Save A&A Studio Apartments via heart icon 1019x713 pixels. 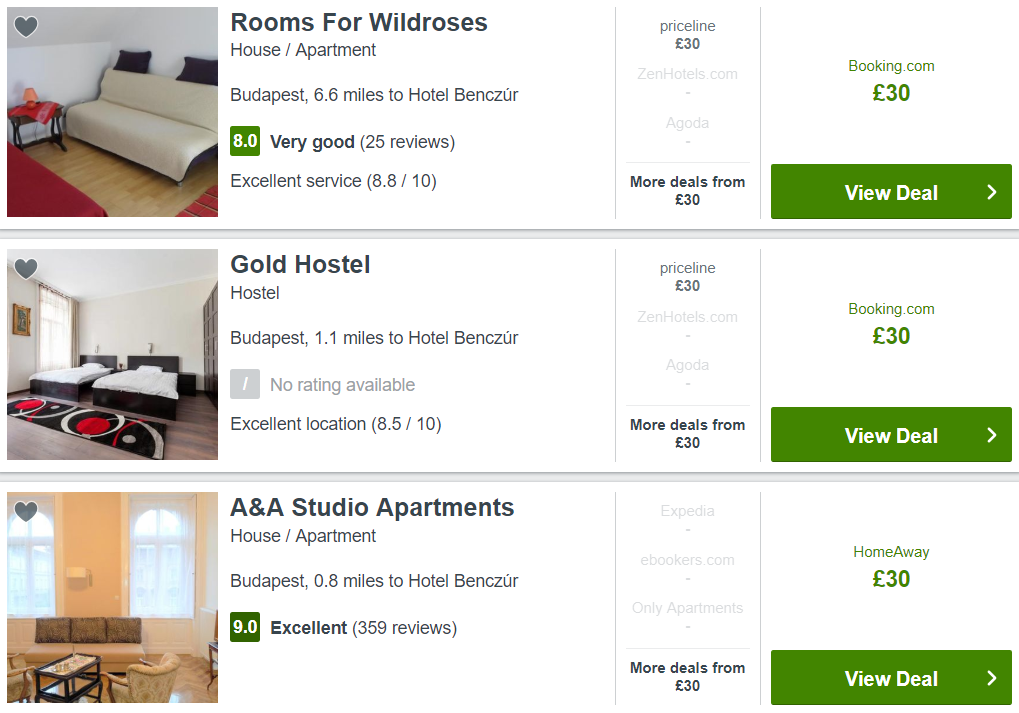pyautogui.click(x=26, y=512)
